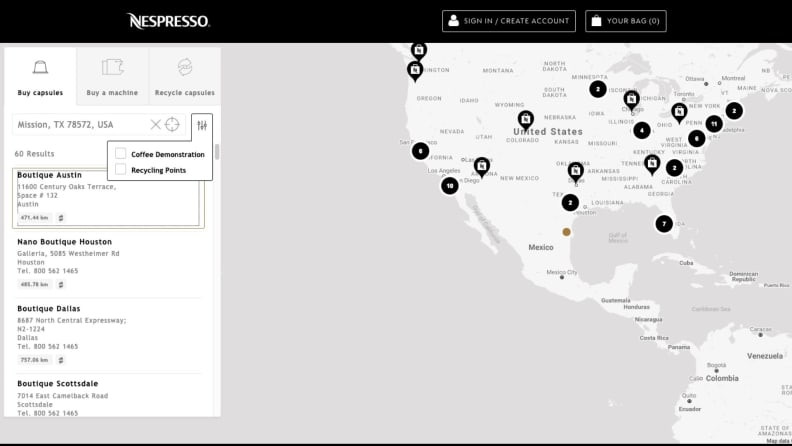Click the brown searched-location dot in Texas
The width and height of the screenshot is (792, 446).
(x=566, y=232)
